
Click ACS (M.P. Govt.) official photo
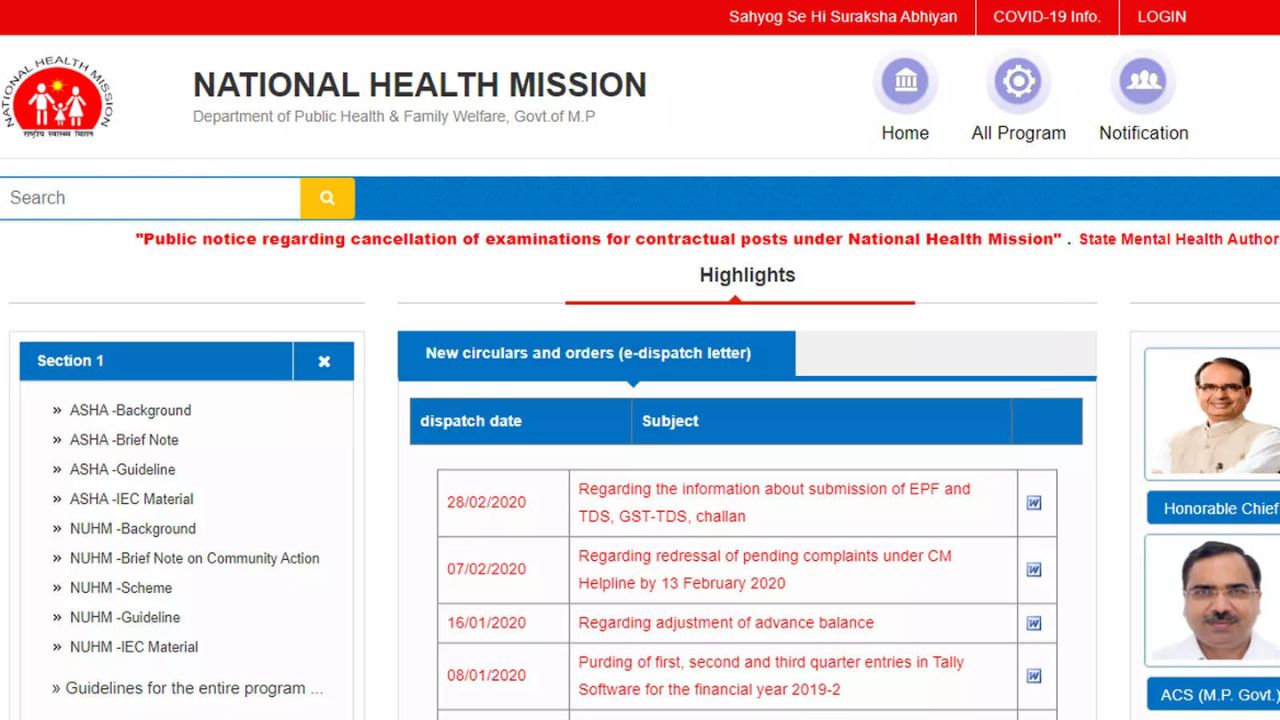click(1214, 600)
